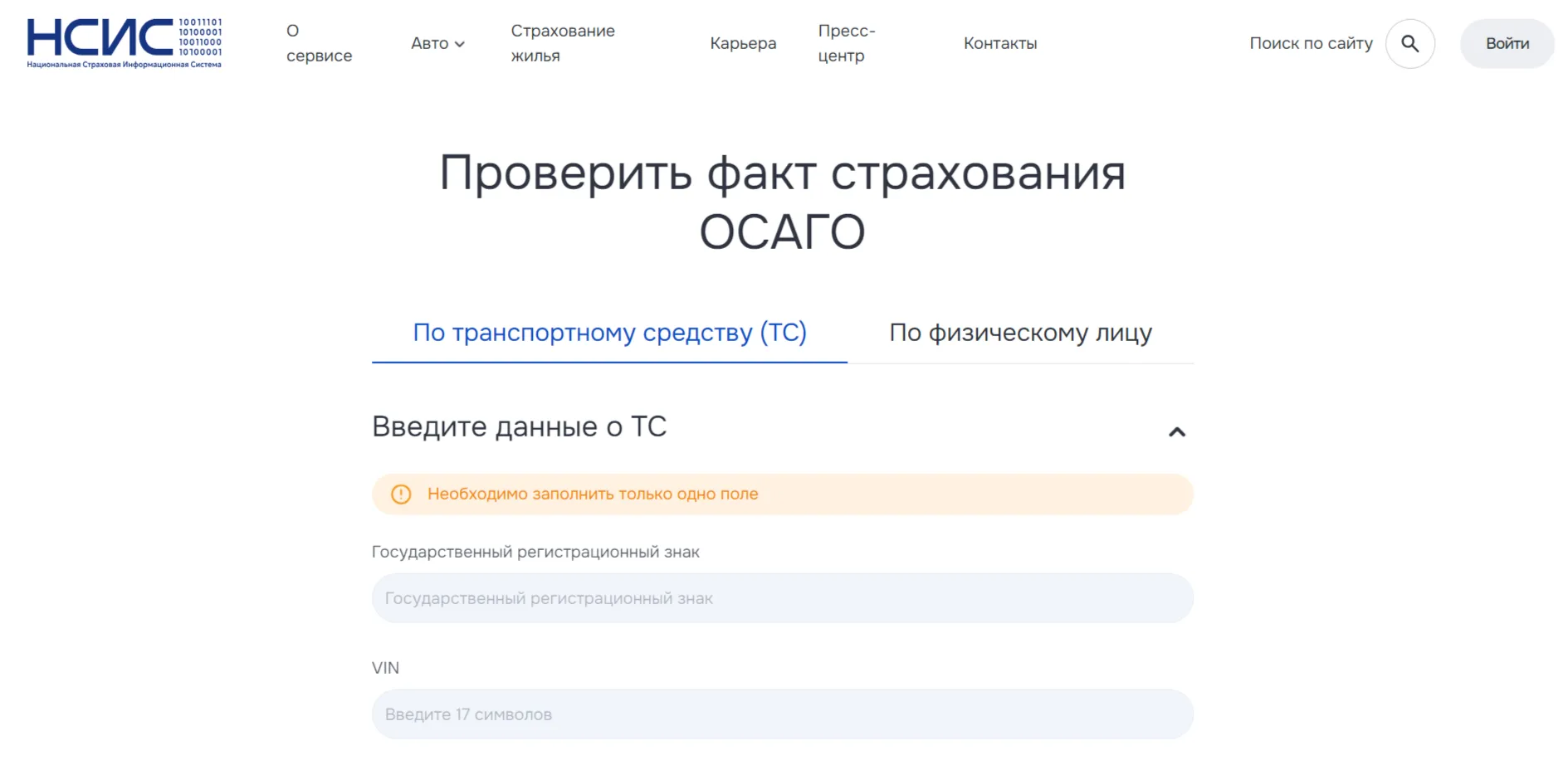This screenshot has width=1568, height=760.
Task: Click the search magnifier icon
Action: (x=1409, y=43)
